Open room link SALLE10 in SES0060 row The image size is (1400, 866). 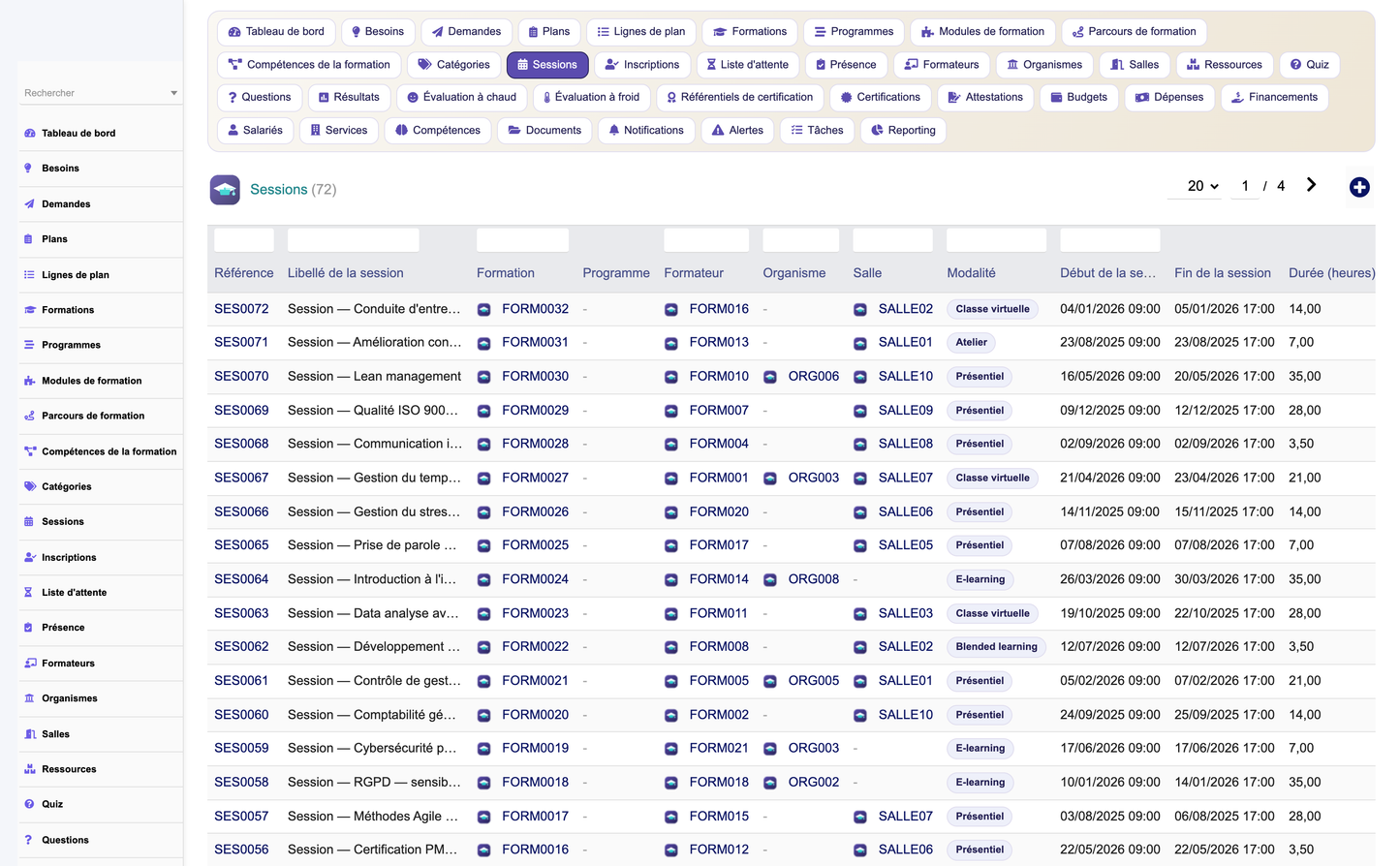click(x=906, y=715)
